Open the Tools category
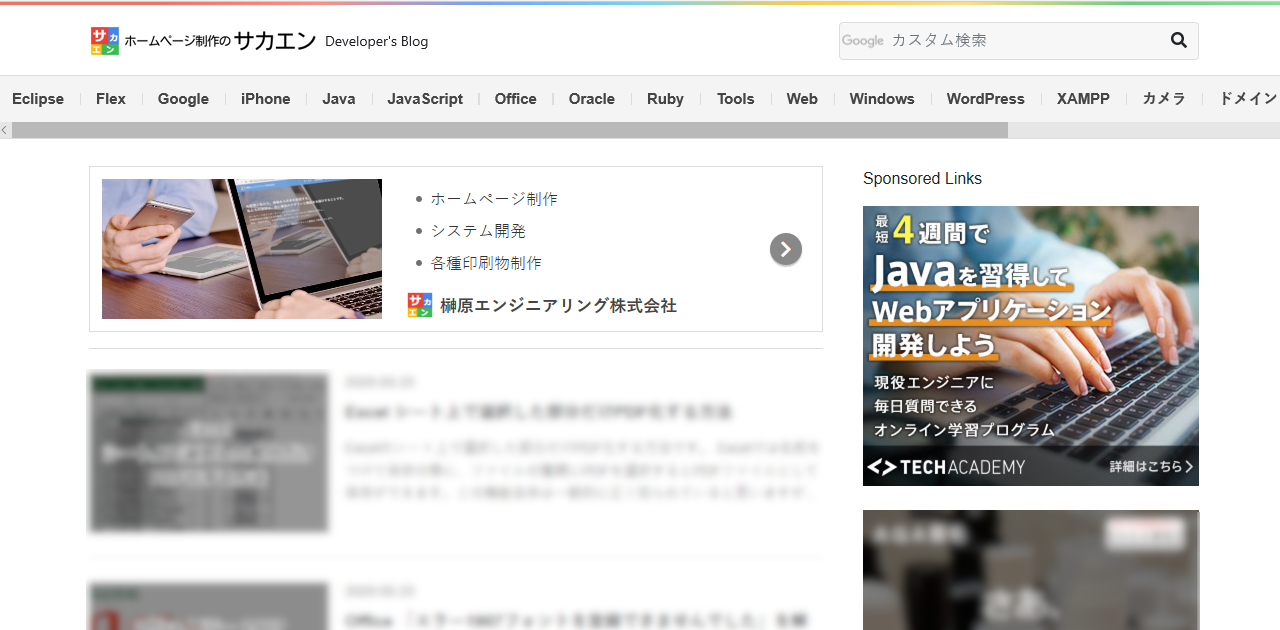This screenshot has height=630, width=1280. 735,99
